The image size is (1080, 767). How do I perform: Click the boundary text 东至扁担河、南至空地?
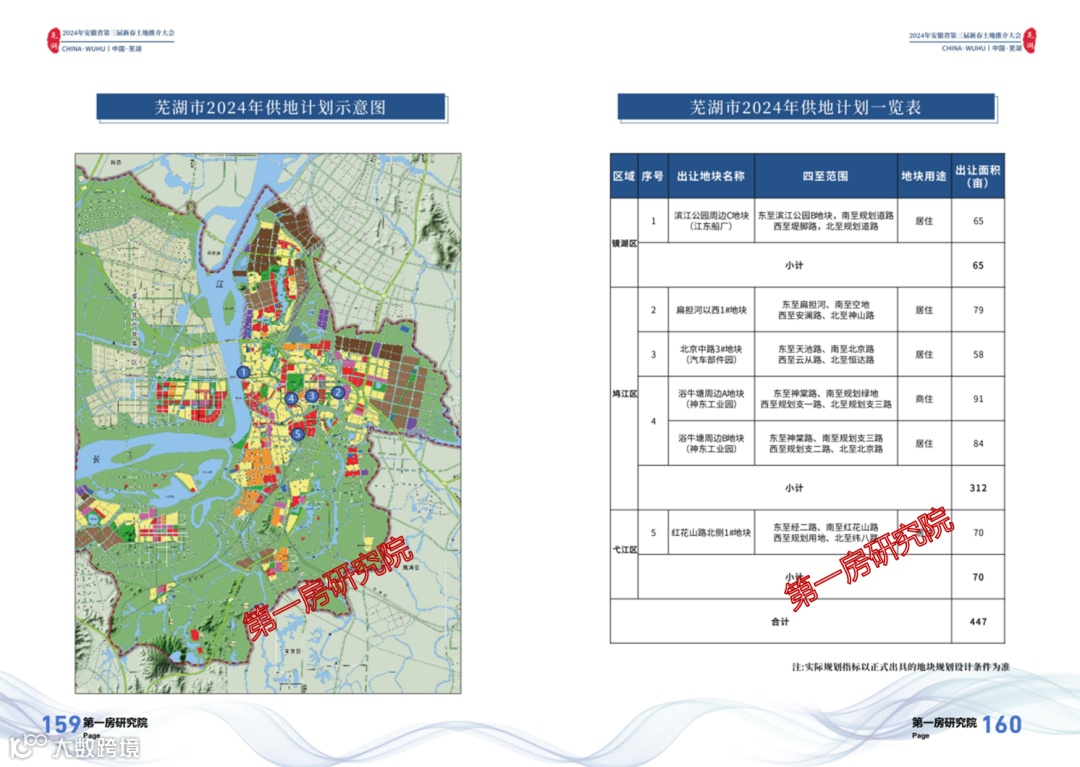click(x=826, y=304)
